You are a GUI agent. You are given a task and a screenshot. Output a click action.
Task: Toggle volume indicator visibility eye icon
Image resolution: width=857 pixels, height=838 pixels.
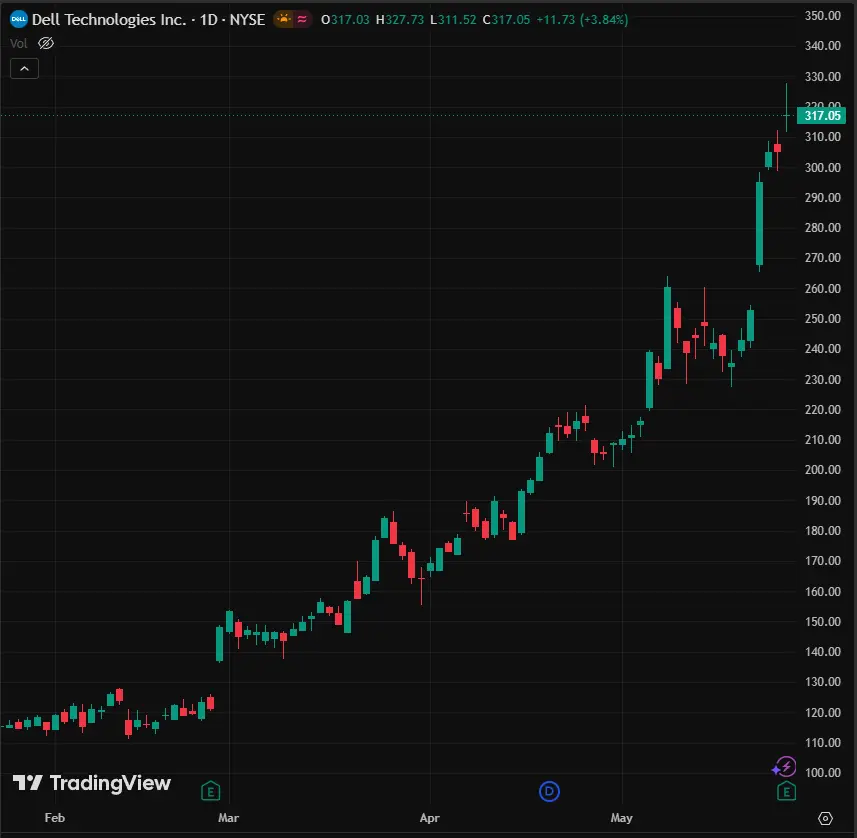click(x=46, y=43)
